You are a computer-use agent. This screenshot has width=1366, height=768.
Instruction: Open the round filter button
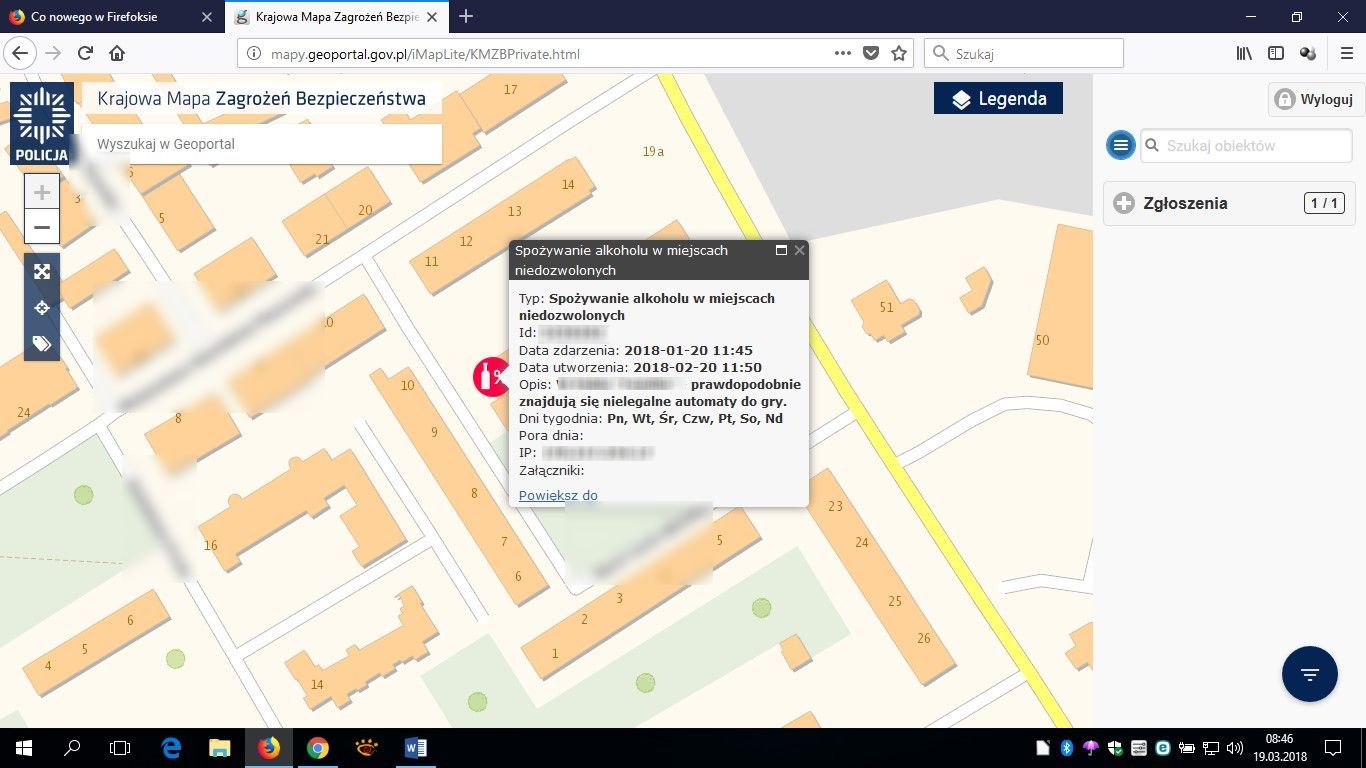coord(1309,674)
